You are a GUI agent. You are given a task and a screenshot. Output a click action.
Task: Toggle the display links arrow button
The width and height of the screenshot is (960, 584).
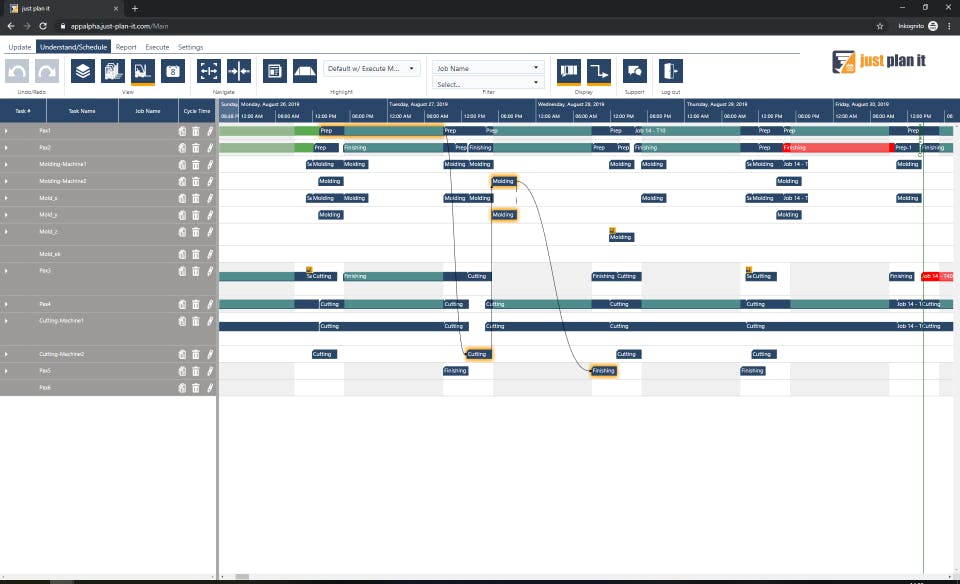coord(599,71)
